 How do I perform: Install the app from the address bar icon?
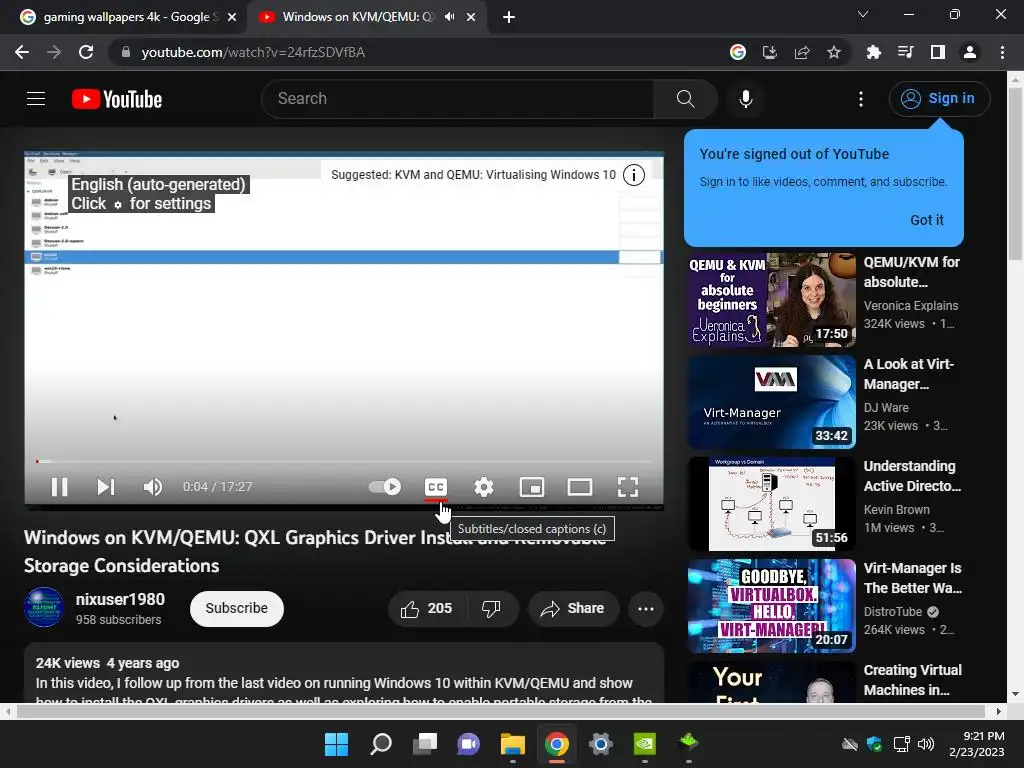click(x=770, y=52)
